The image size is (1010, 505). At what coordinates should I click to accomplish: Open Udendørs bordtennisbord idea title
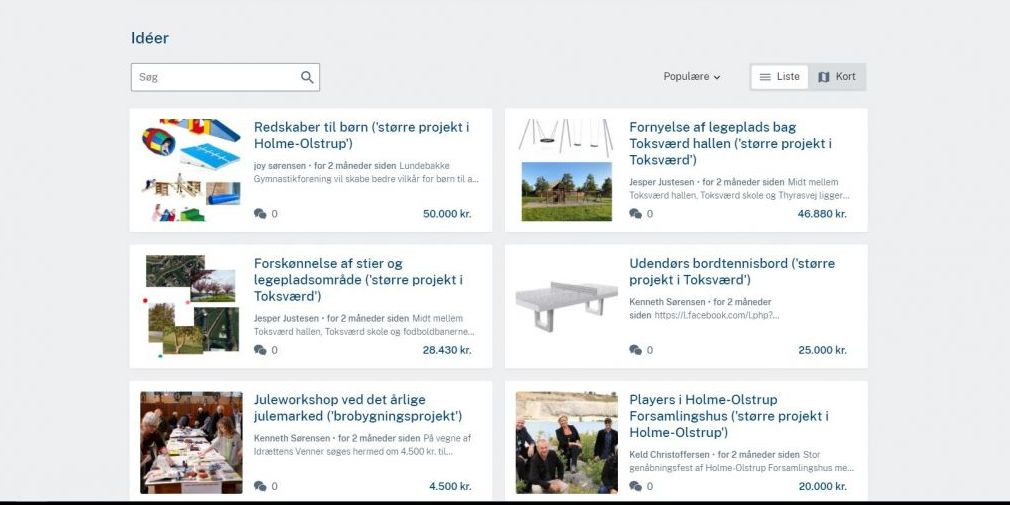point(732,272)
